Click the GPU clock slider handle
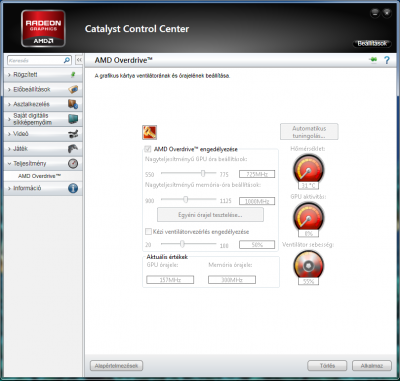 tap(203, 173)
